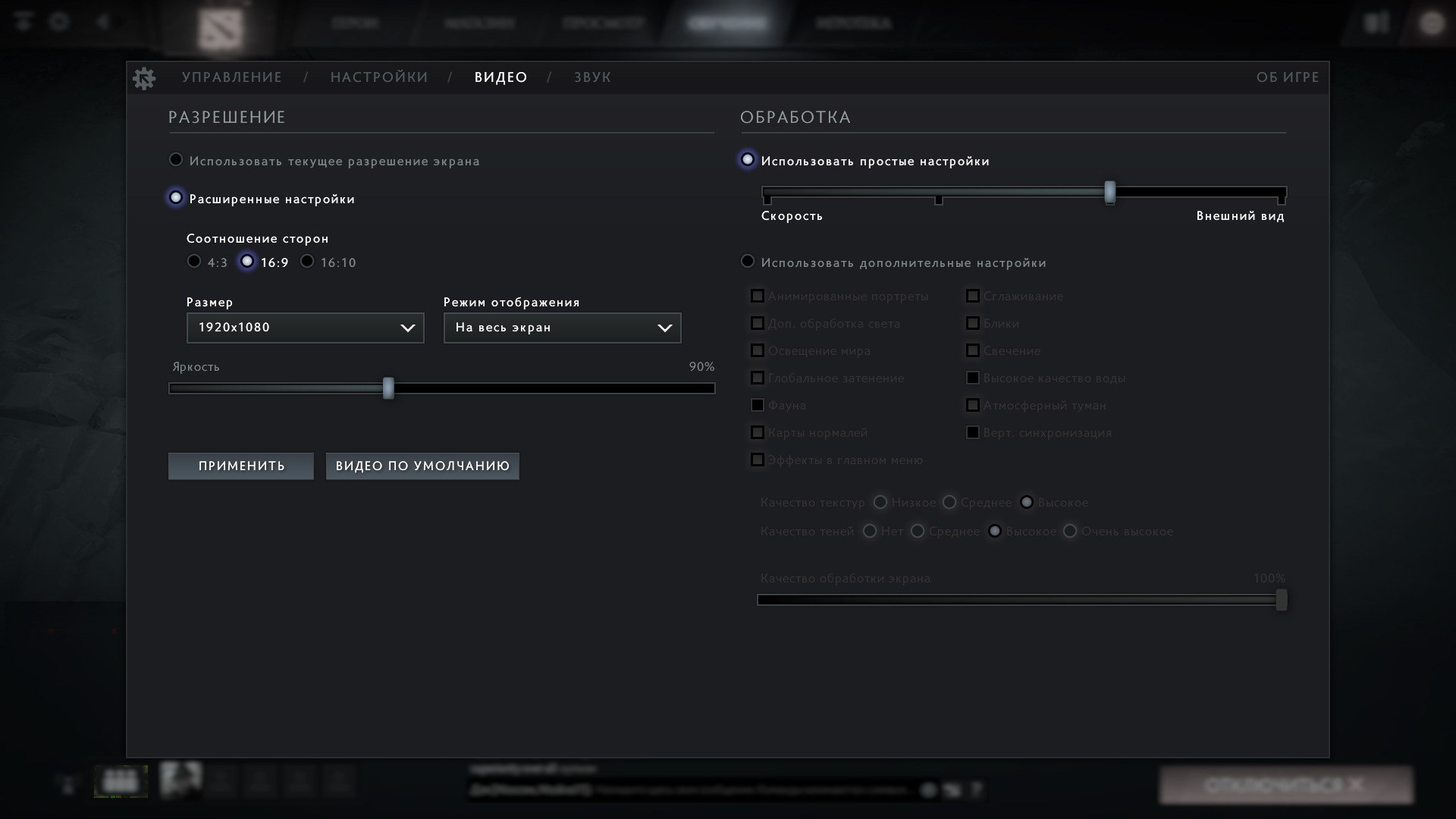Click the Dota 2 logo in top bar

(220, 28)
